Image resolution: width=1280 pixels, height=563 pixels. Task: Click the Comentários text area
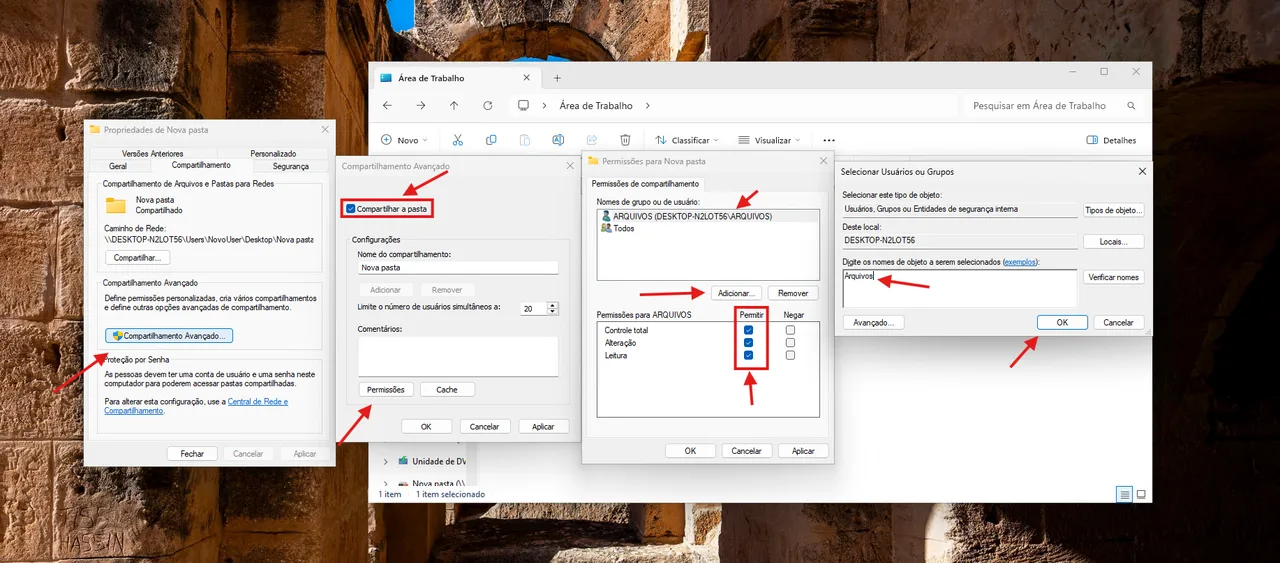[457, 356]
